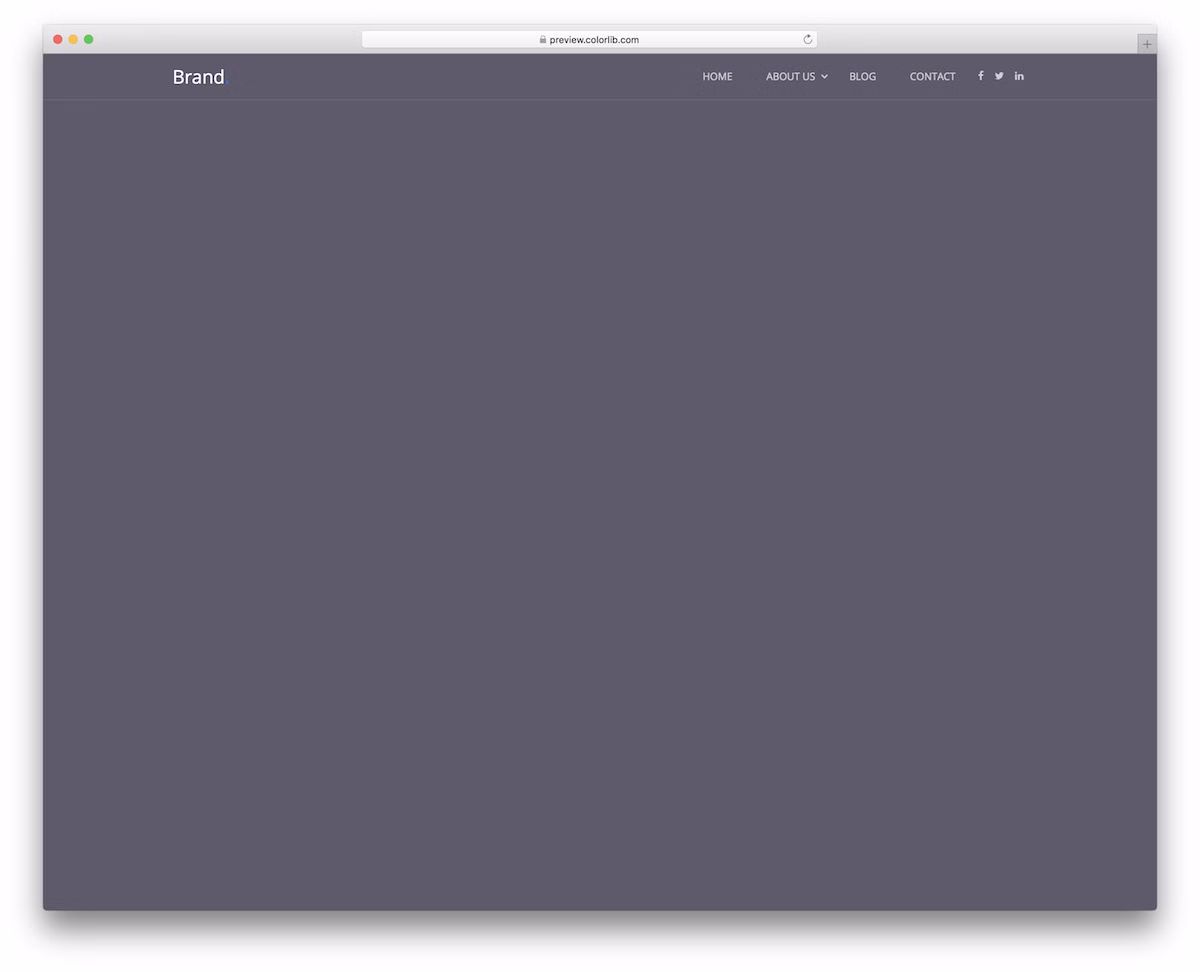This screenshot has height=972, width=1200.
Task: Reload the page using the refresh icon
Action: point(807,40)
